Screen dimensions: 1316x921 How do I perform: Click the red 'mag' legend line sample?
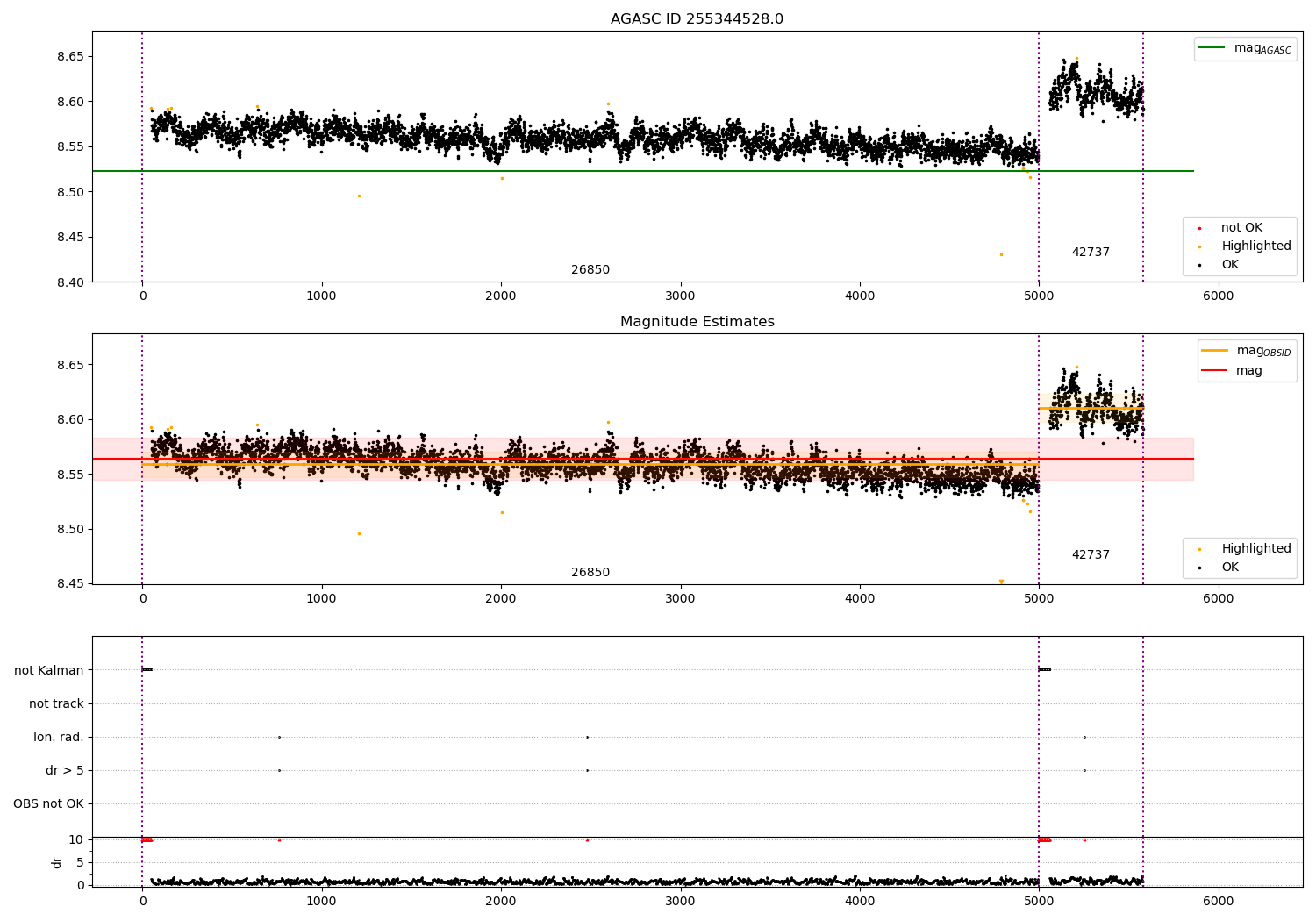point(1214,371)
